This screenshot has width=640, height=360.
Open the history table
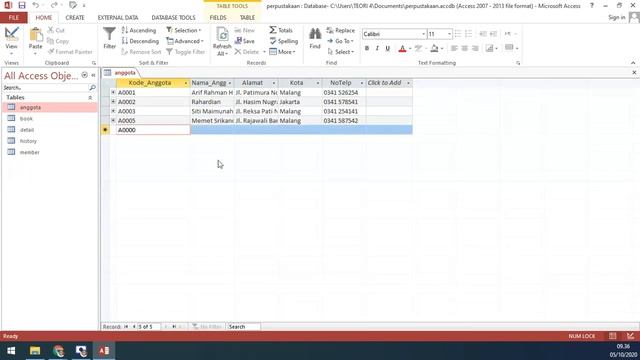coord(28,141)
